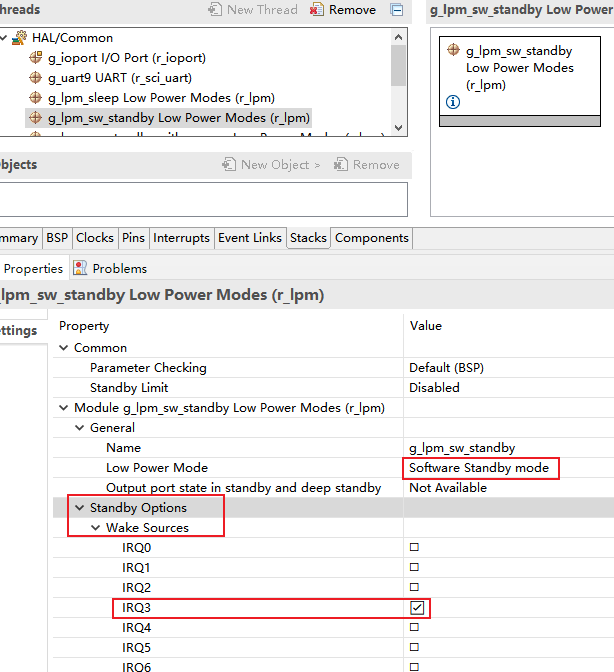The width and height of the screenshot is (614, 672).
Task: Click the g_uart9 UART module icon
Action: (37, 78)
